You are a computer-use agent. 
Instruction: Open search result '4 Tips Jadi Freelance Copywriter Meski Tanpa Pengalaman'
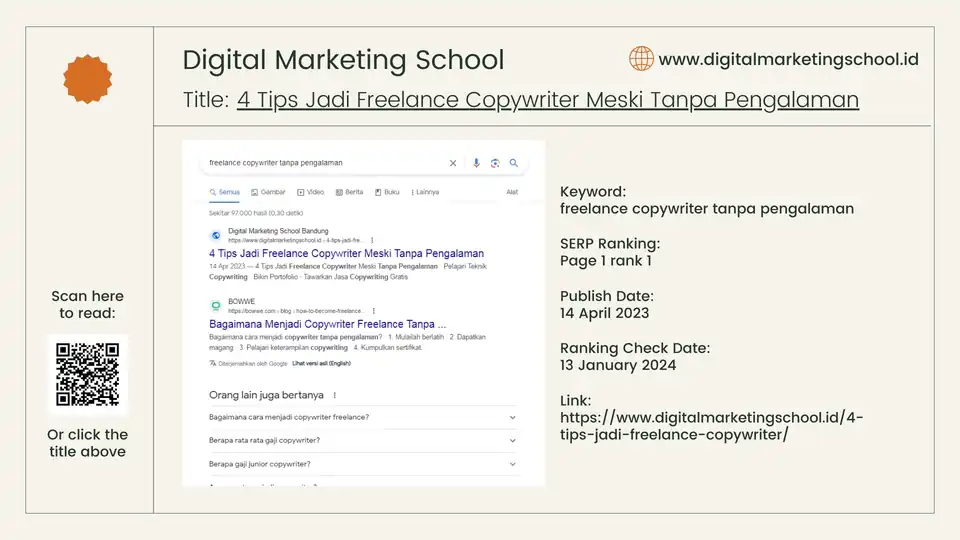pos(347,253)
